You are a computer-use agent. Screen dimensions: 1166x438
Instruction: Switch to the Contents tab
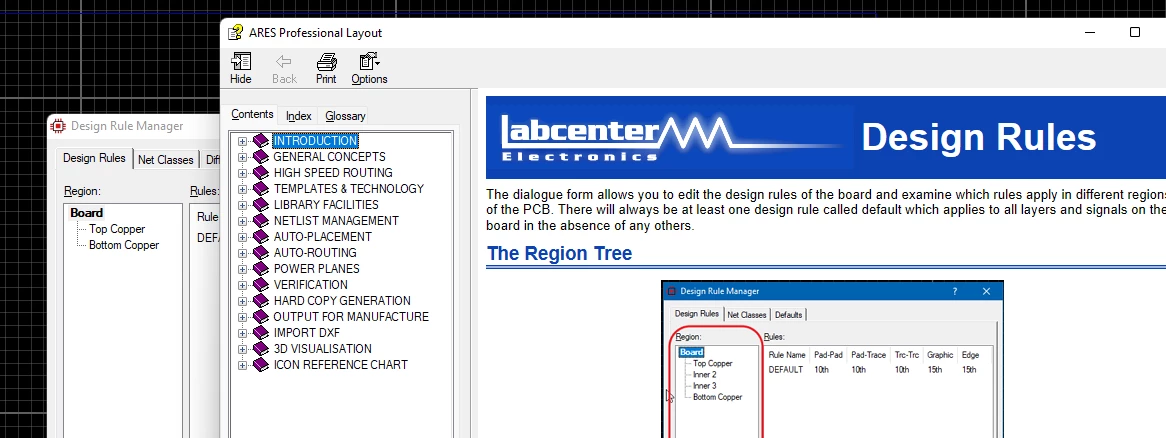pyautogui.click(x=253, y=115)
